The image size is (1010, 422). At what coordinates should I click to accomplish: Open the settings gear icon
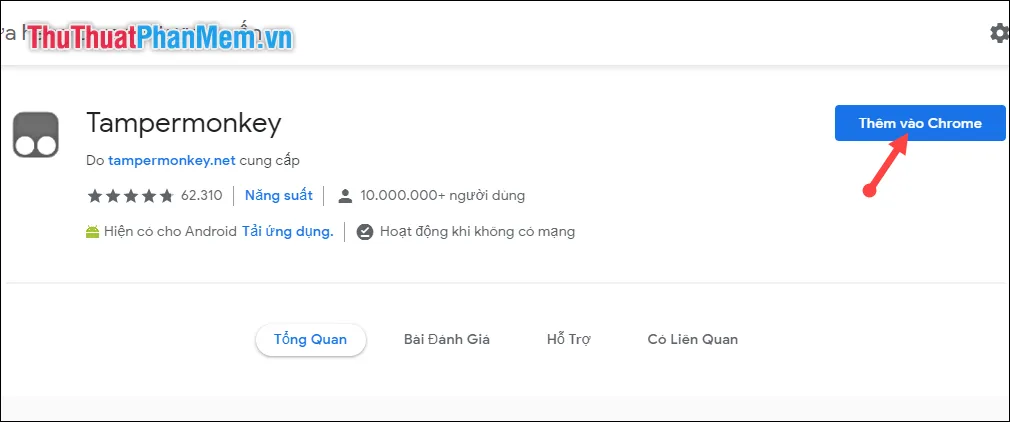[x=1000, y=33]
